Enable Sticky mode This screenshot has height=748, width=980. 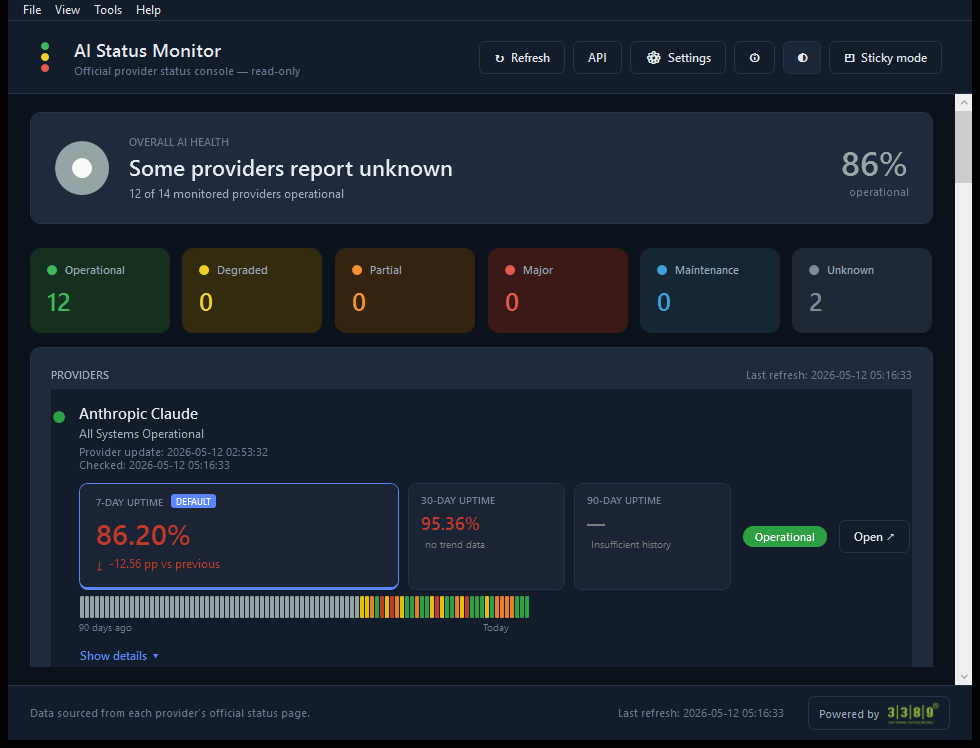885,57
